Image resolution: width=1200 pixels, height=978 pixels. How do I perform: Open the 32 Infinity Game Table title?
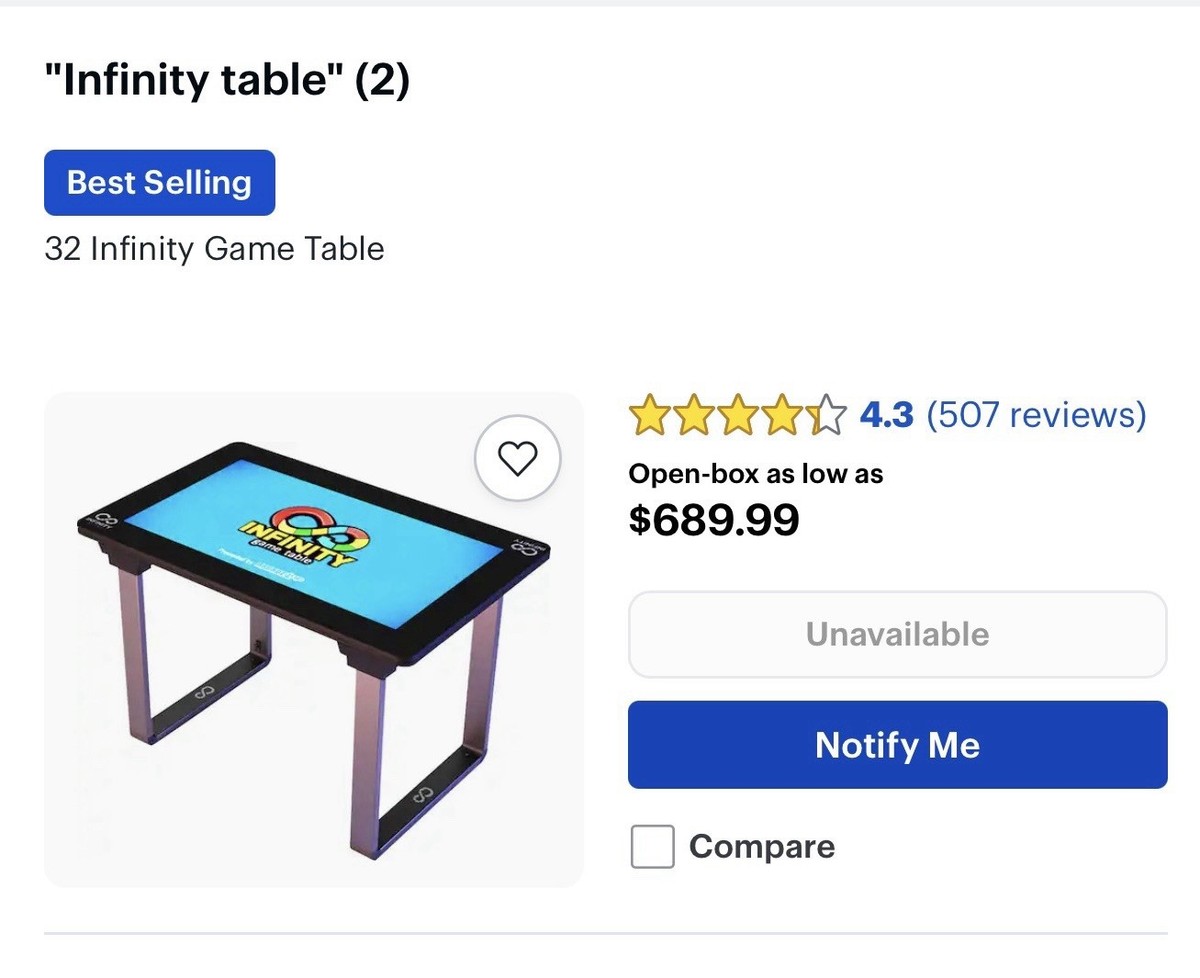coord(214,248)
